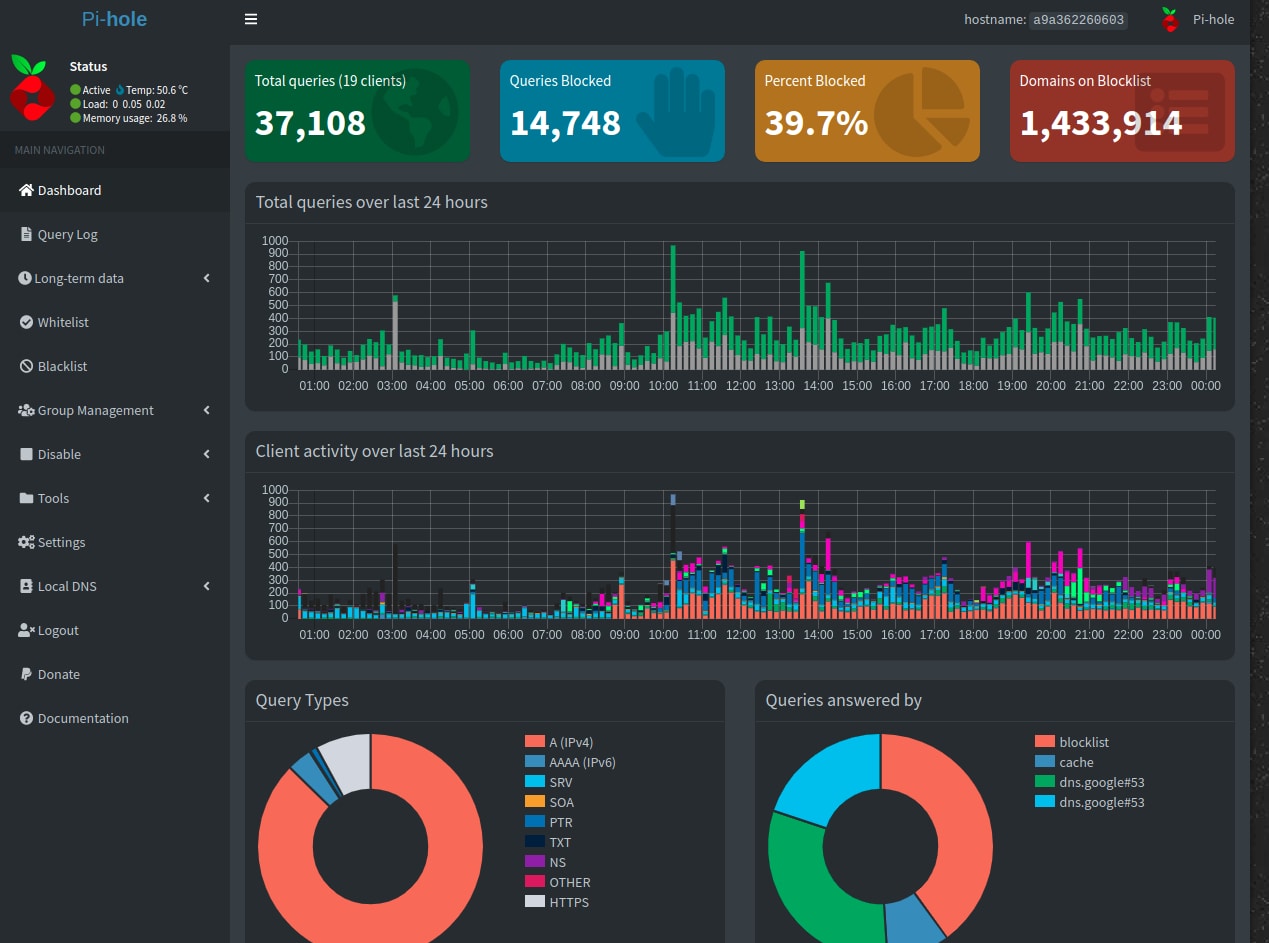Hide the cache legend entry in chart
The height and width of the screenshot is (943, 1269).
pos(1076,762)
